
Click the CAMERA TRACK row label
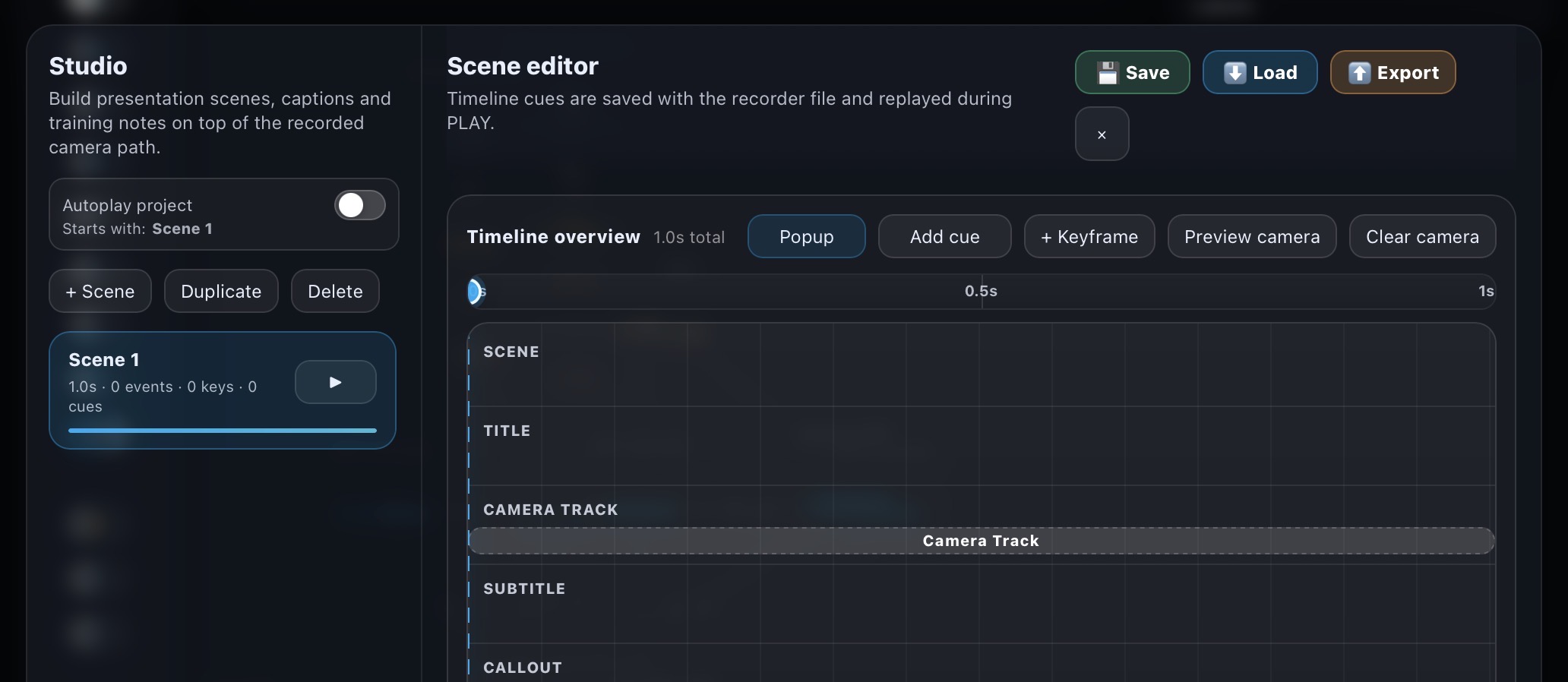[x=551, y=510]
